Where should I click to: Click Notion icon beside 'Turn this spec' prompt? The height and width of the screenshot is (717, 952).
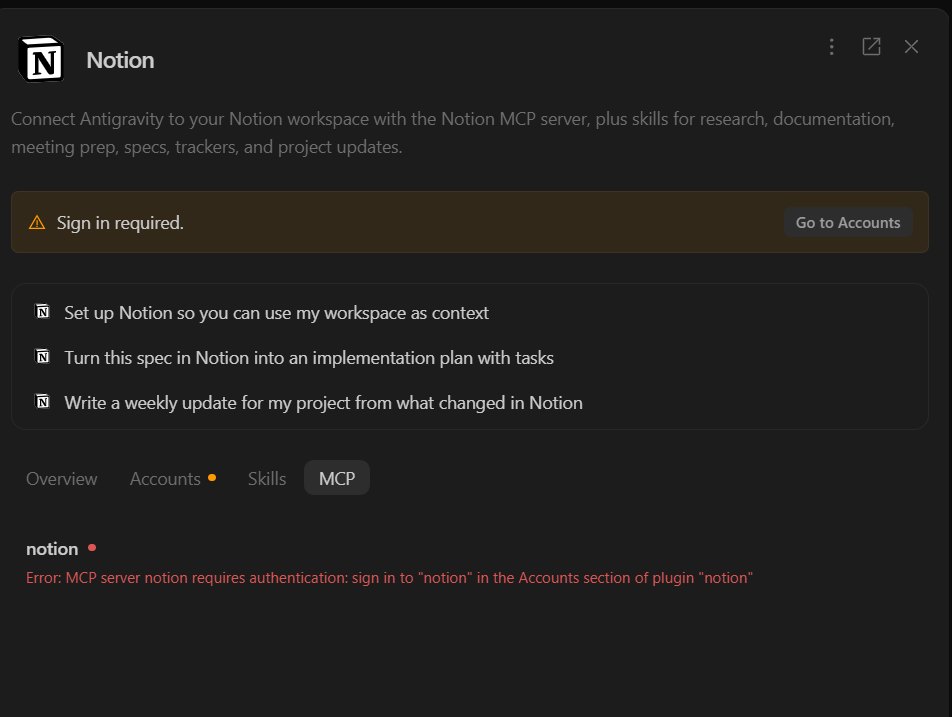(x=42, y=357)
